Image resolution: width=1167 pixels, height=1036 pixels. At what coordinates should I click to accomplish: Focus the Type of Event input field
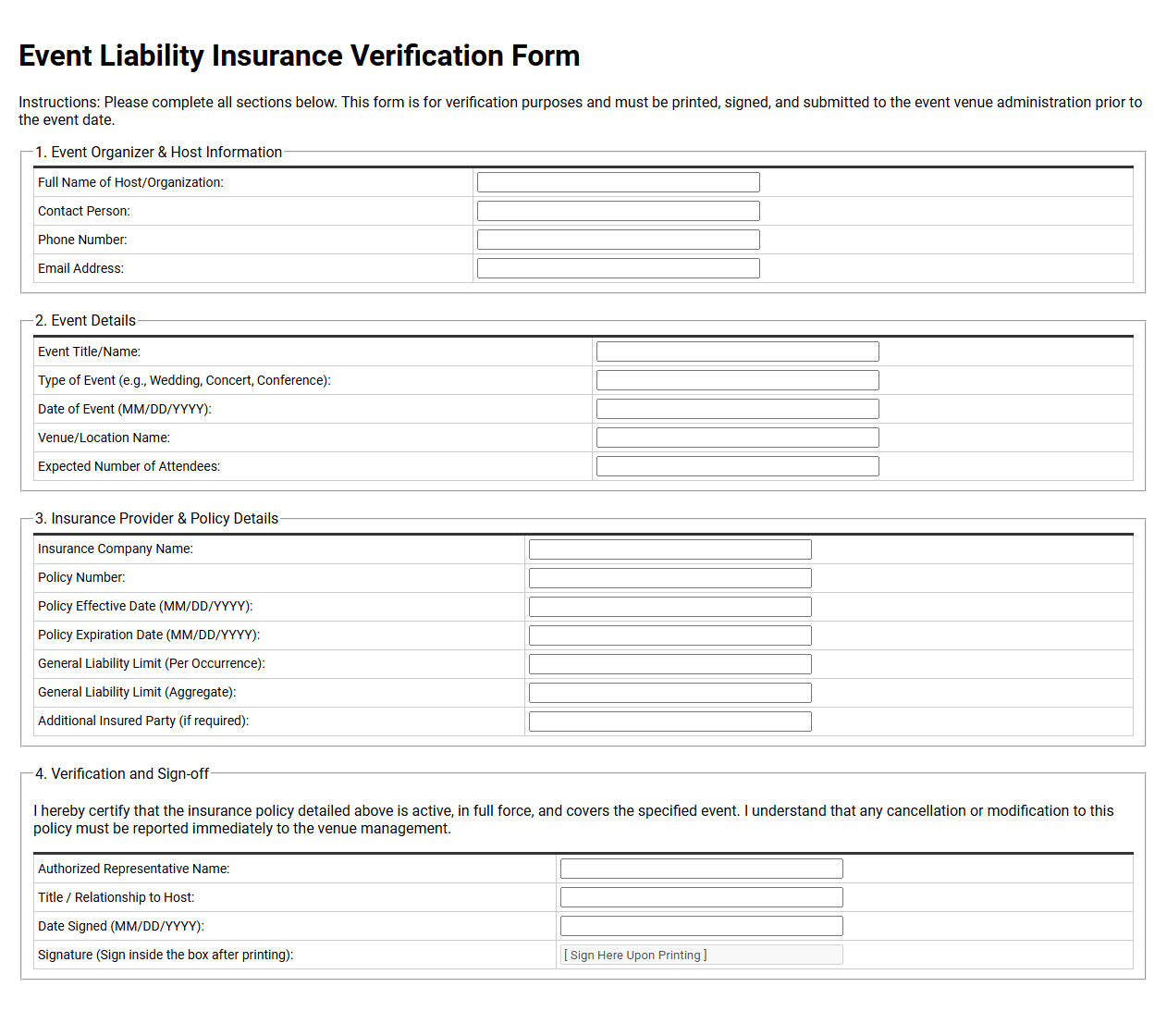738,380
